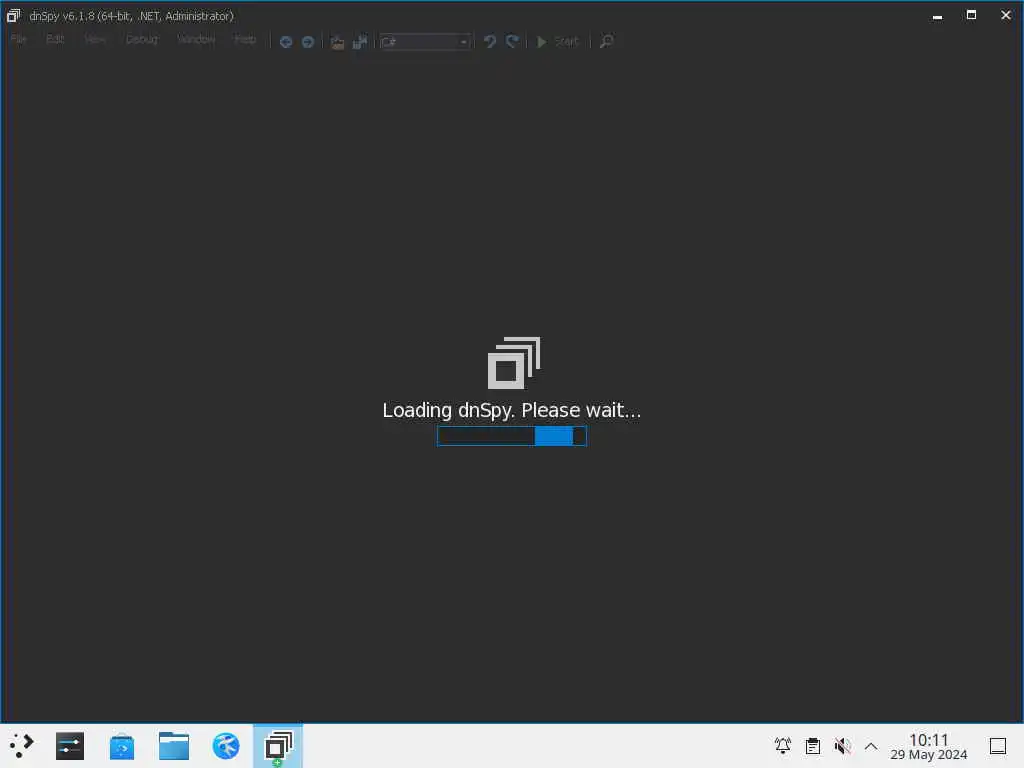Click the dnSpy logo on loading screen
This screenshot has width=1024, height=768.
point(514,363)
